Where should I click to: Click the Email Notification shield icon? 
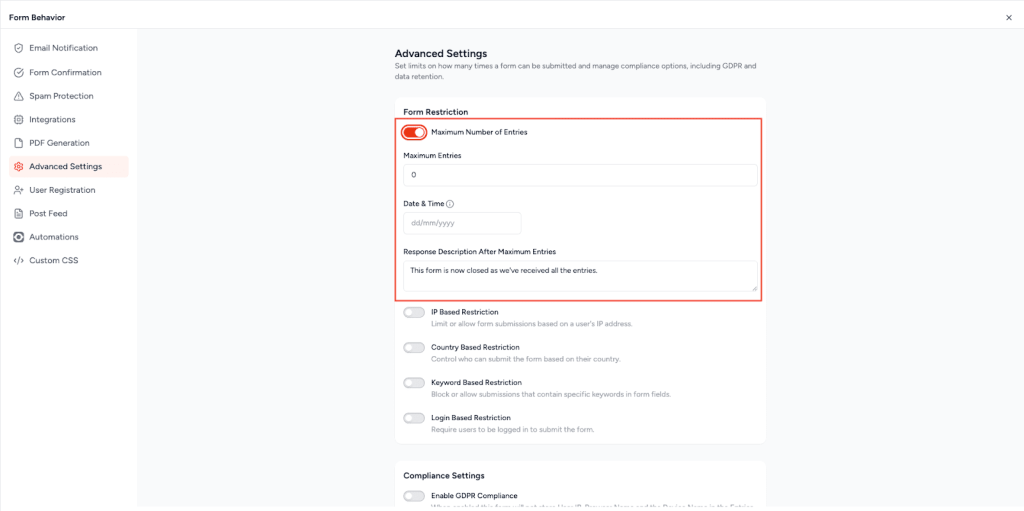18,48
